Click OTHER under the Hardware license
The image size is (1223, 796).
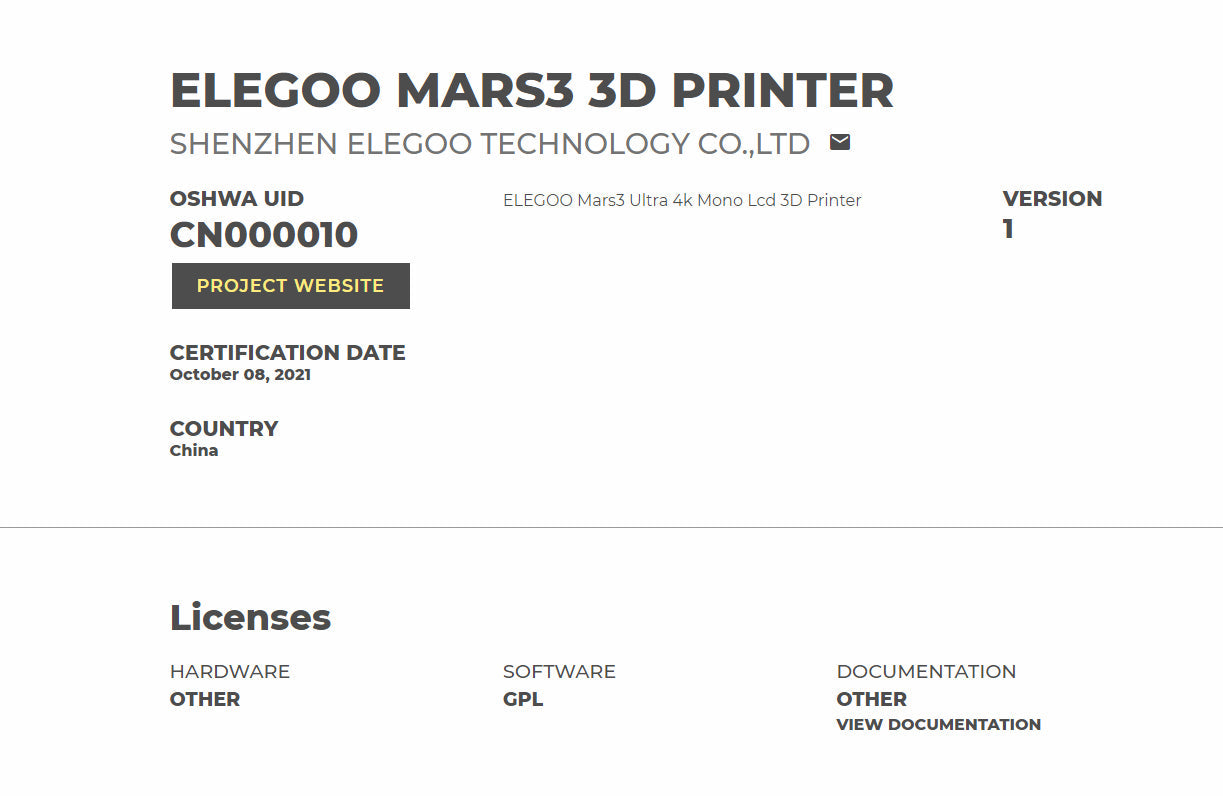(x=205, y=699)
